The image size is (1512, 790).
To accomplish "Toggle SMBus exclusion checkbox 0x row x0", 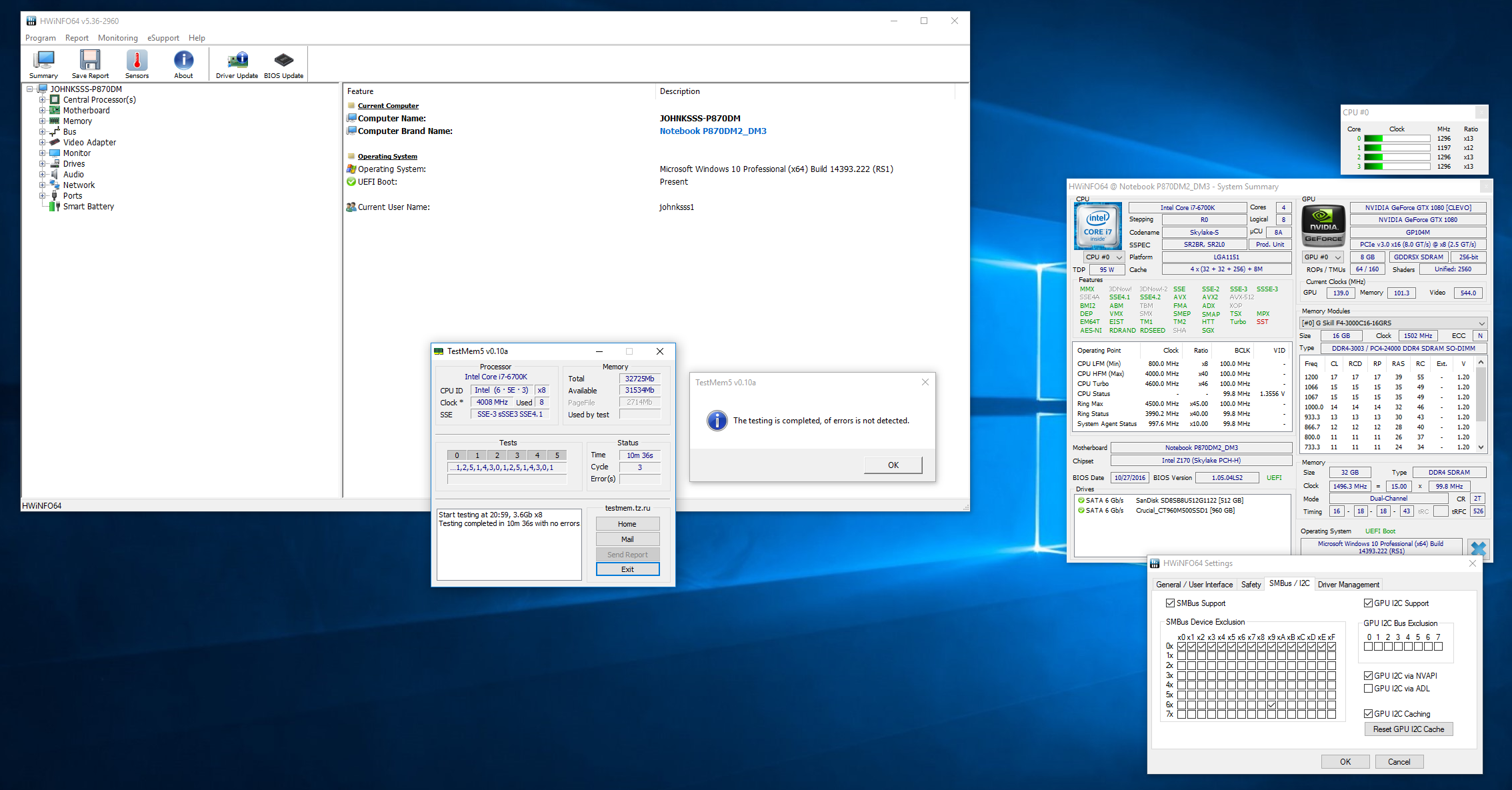I will point(1181,646).
